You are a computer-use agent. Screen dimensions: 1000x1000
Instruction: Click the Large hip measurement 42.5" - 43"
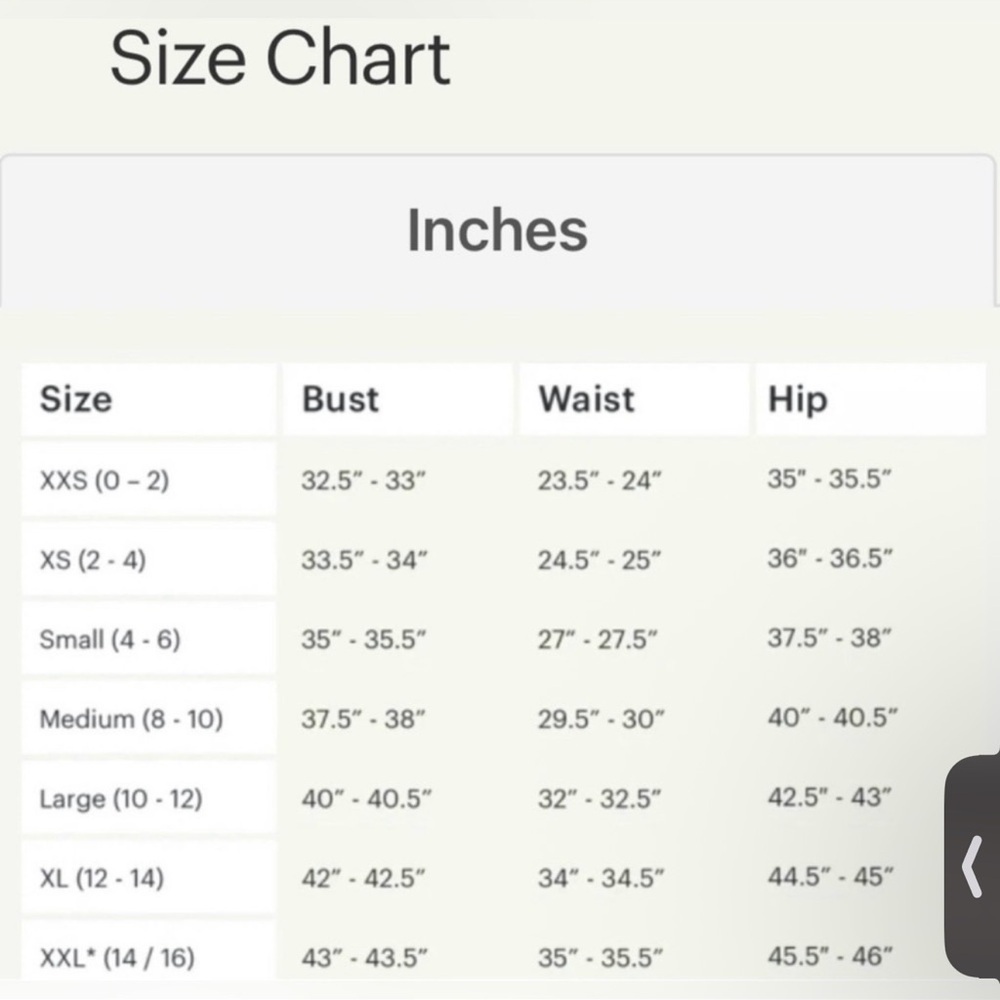[x=830, y=798]
